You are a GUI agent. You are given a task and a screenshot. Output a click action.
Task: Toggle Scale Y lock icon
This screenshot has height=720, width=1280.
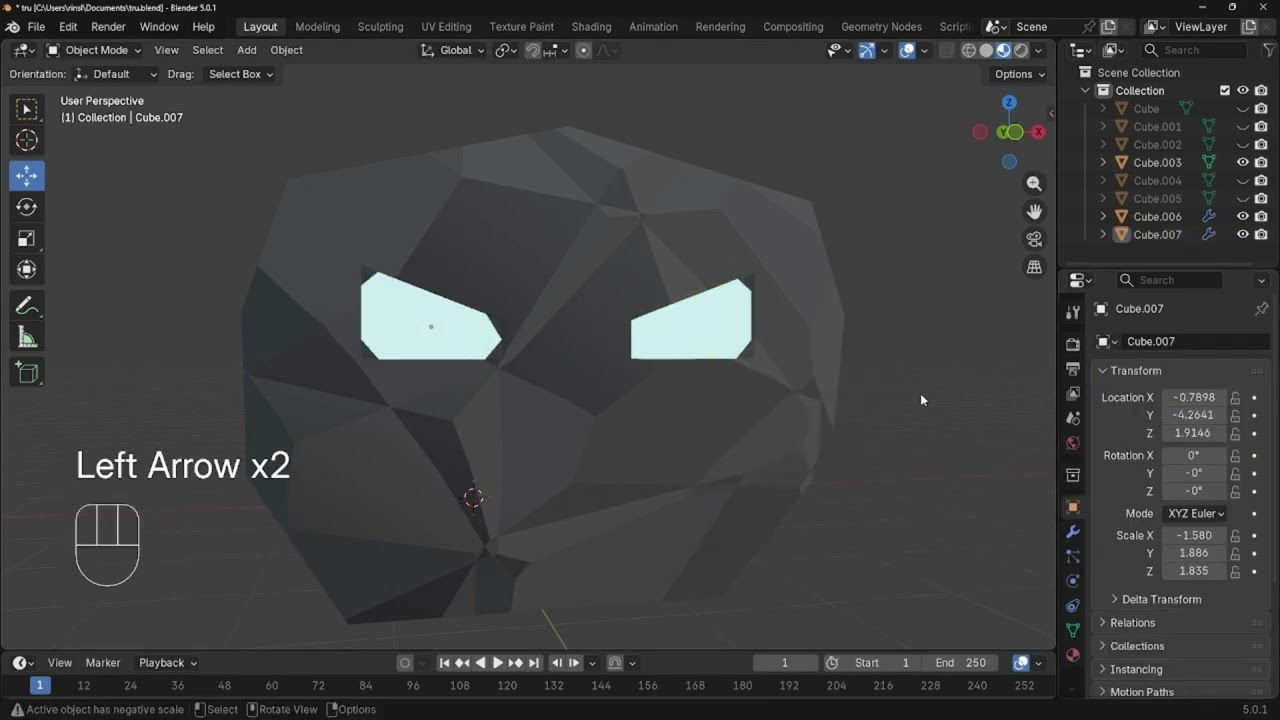[1236, 553]
